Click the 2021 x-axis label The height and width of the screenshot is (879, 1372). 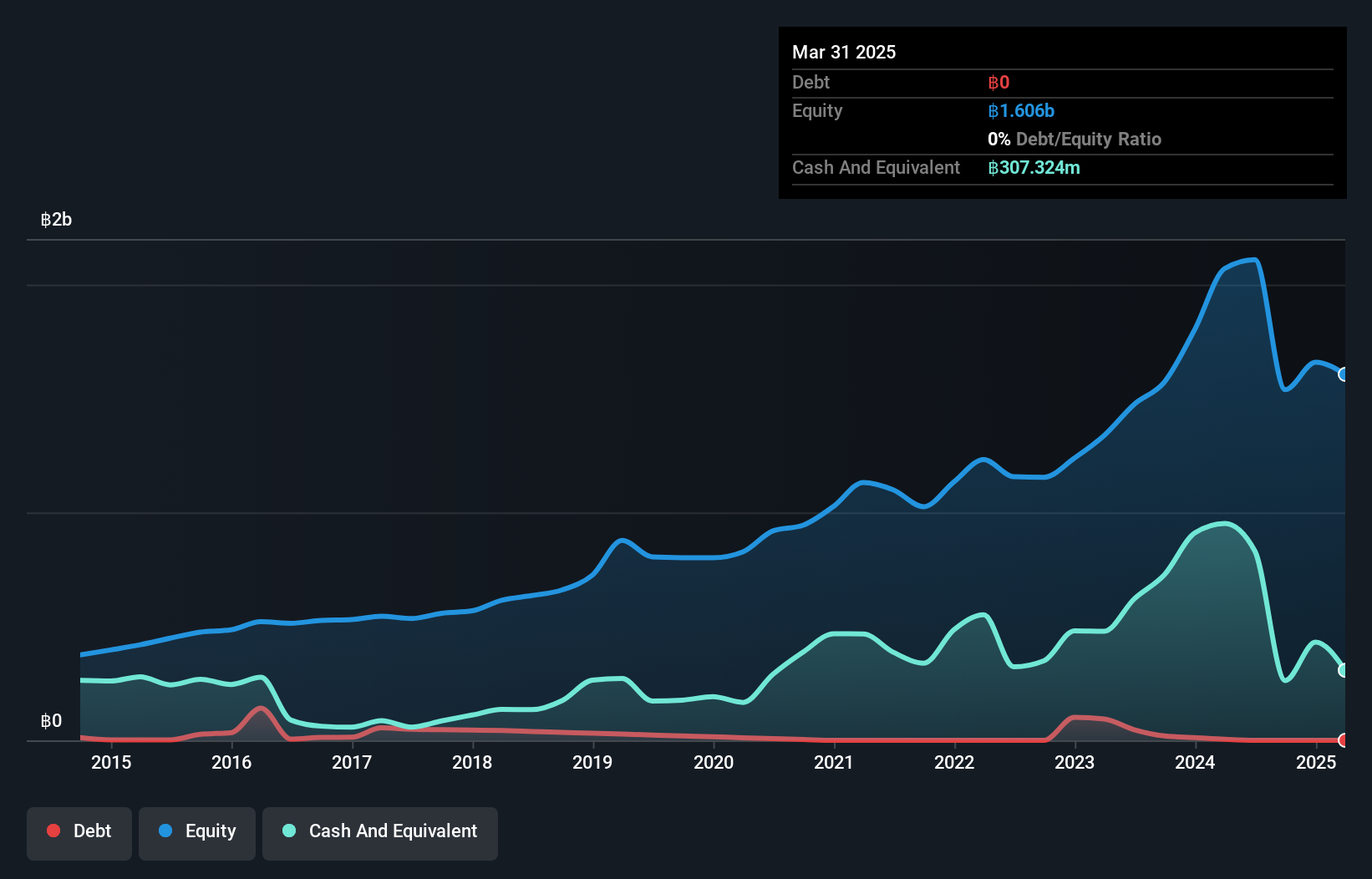pos(834,762)
